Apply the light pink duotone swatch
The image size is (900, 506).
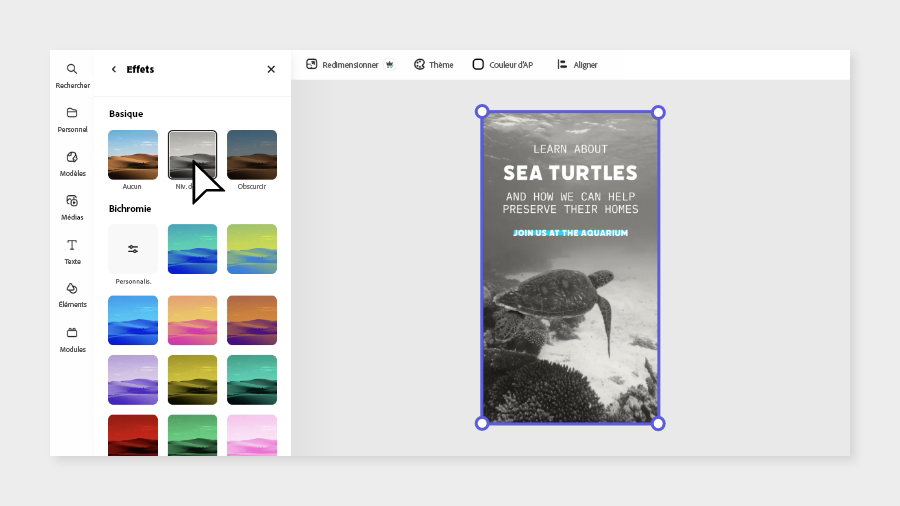(x=252, y=435)
